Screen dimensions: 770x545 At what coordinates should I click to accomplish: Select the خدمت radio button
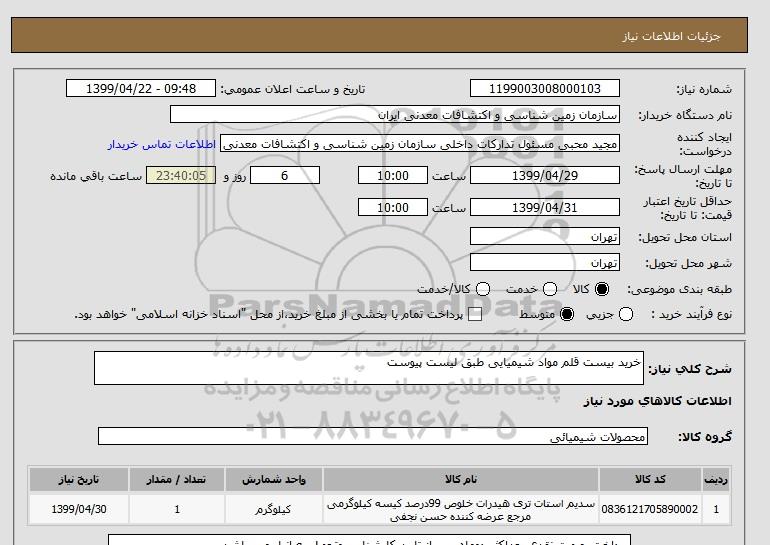click(x=550, y=289)
